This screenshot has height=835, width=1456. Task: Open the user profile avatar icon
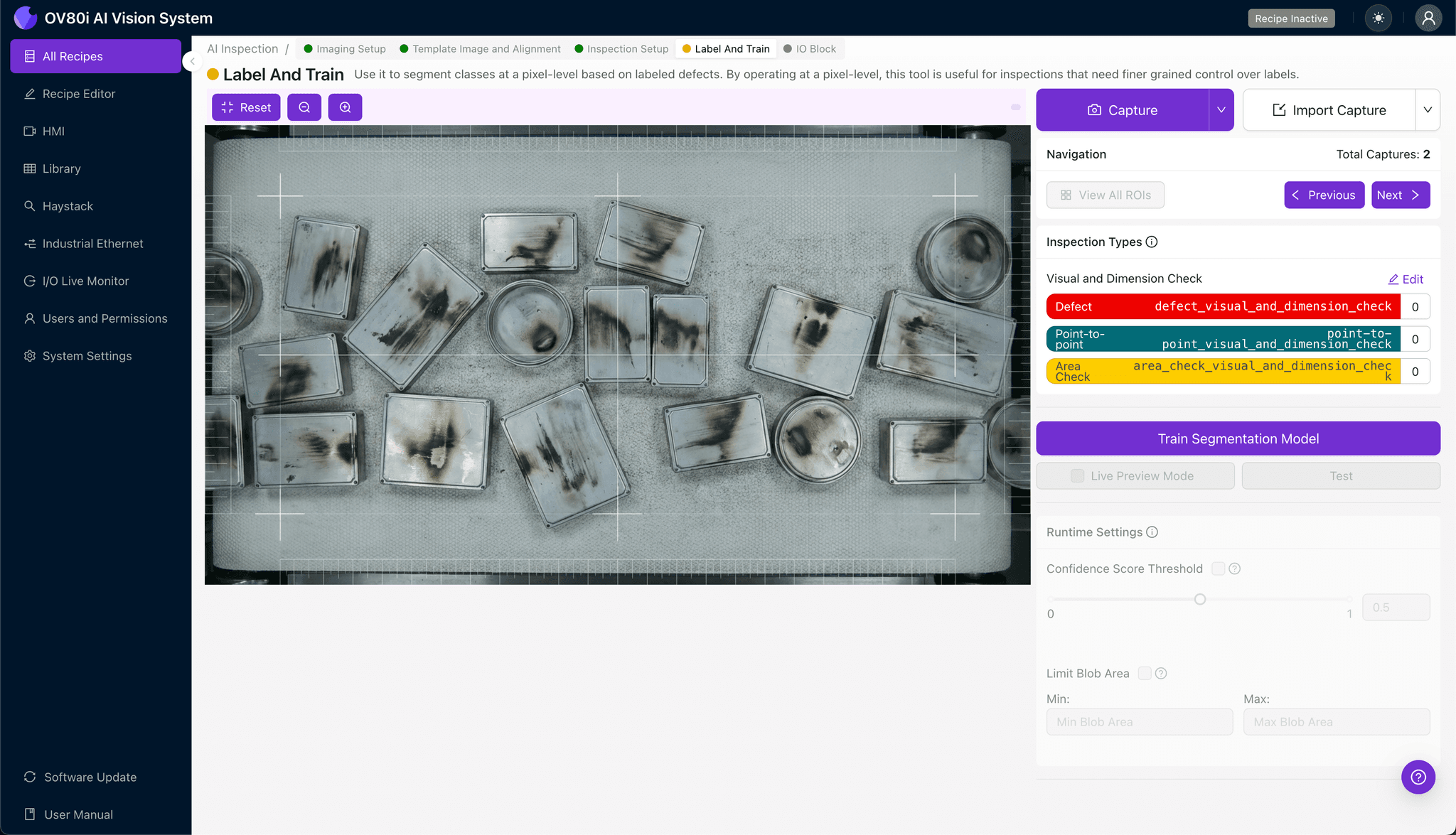coord(1428,18)
